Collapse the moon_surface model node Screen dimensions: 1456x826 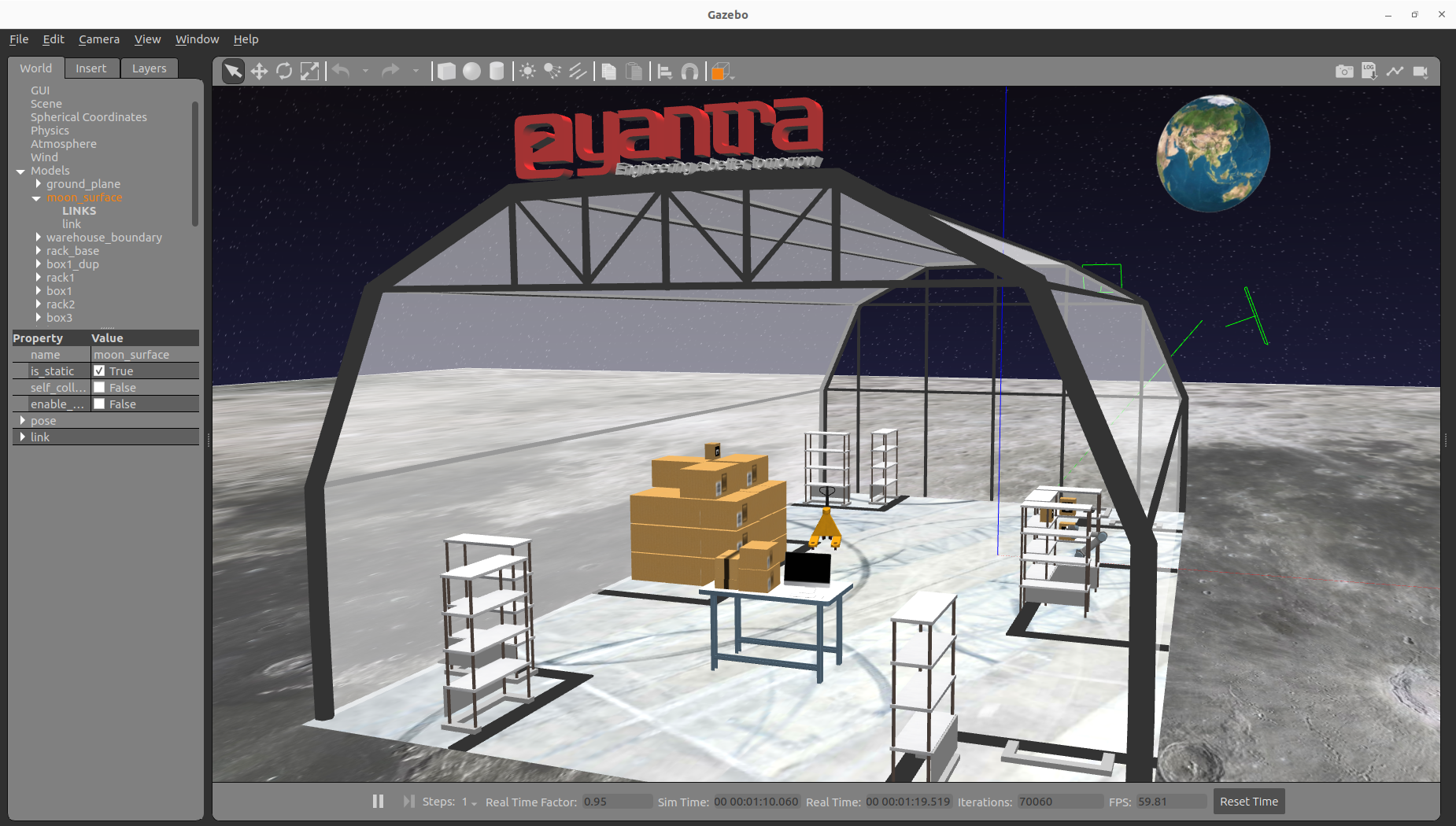(x=36, y=197)
